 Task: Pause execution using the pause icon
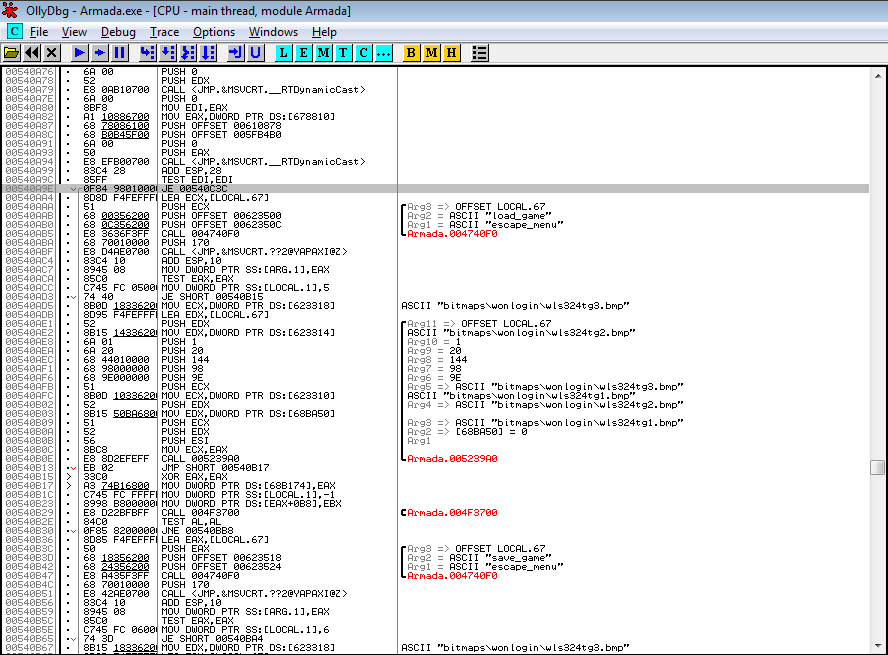click(x=119, y=53)
